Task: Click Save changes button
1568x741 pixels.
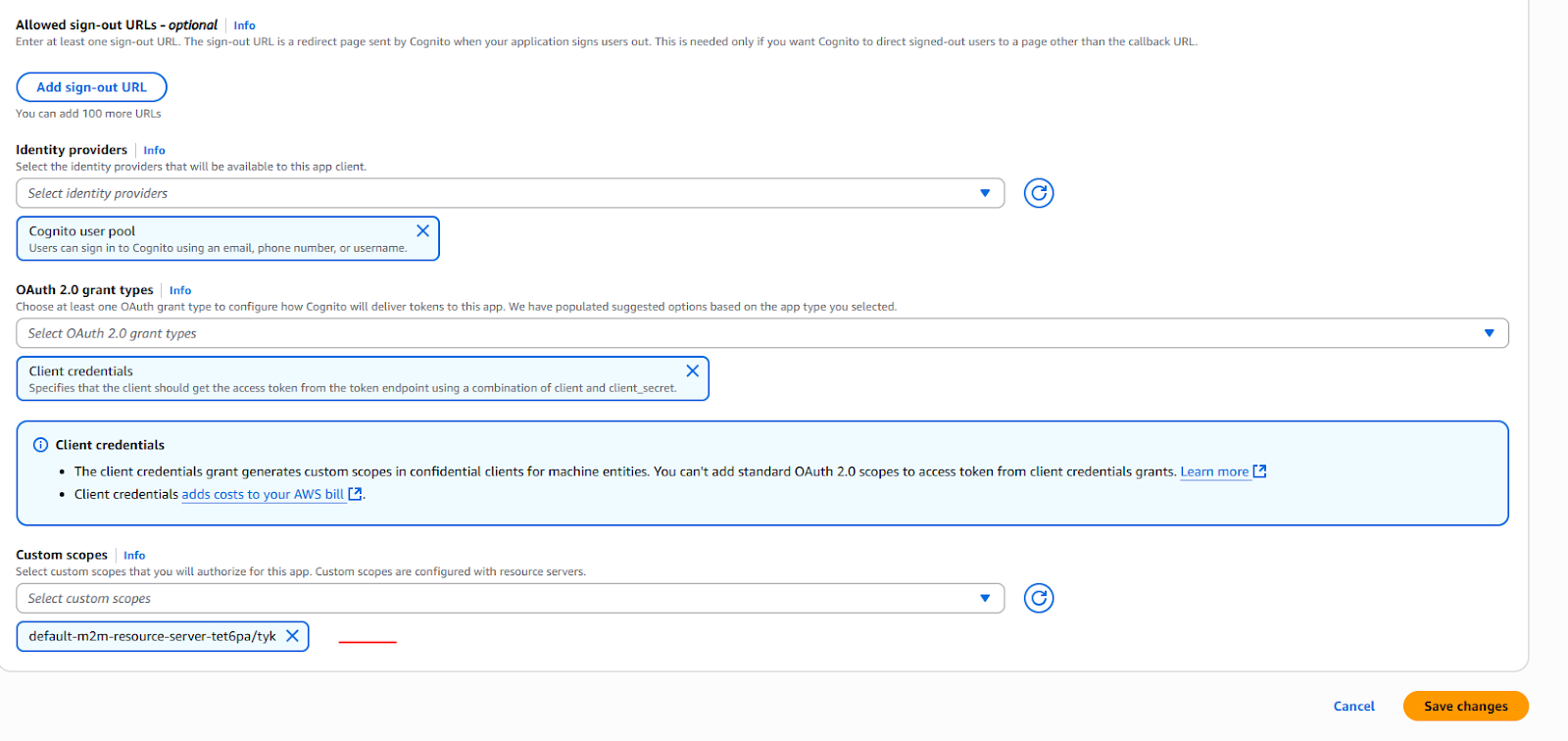Action: click(x=1465, y=706)
